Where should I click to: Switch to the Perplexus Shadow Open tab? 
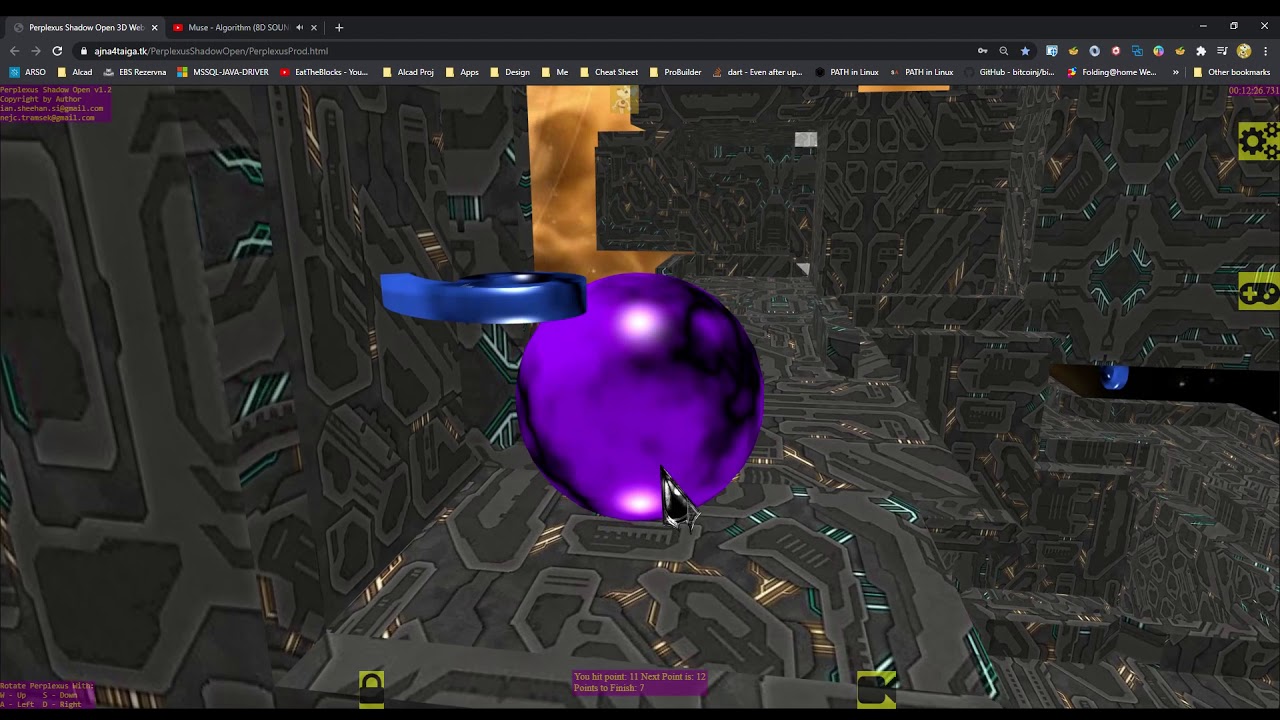84,27
